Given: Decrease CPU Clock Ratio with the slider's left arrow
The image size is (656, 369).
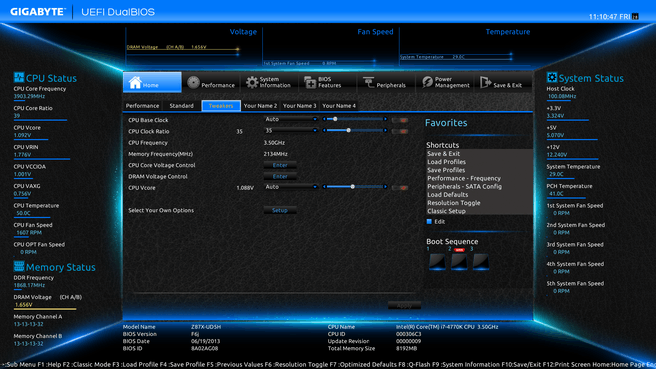Looking at the screenshot, I should click(x=324, y=131).
